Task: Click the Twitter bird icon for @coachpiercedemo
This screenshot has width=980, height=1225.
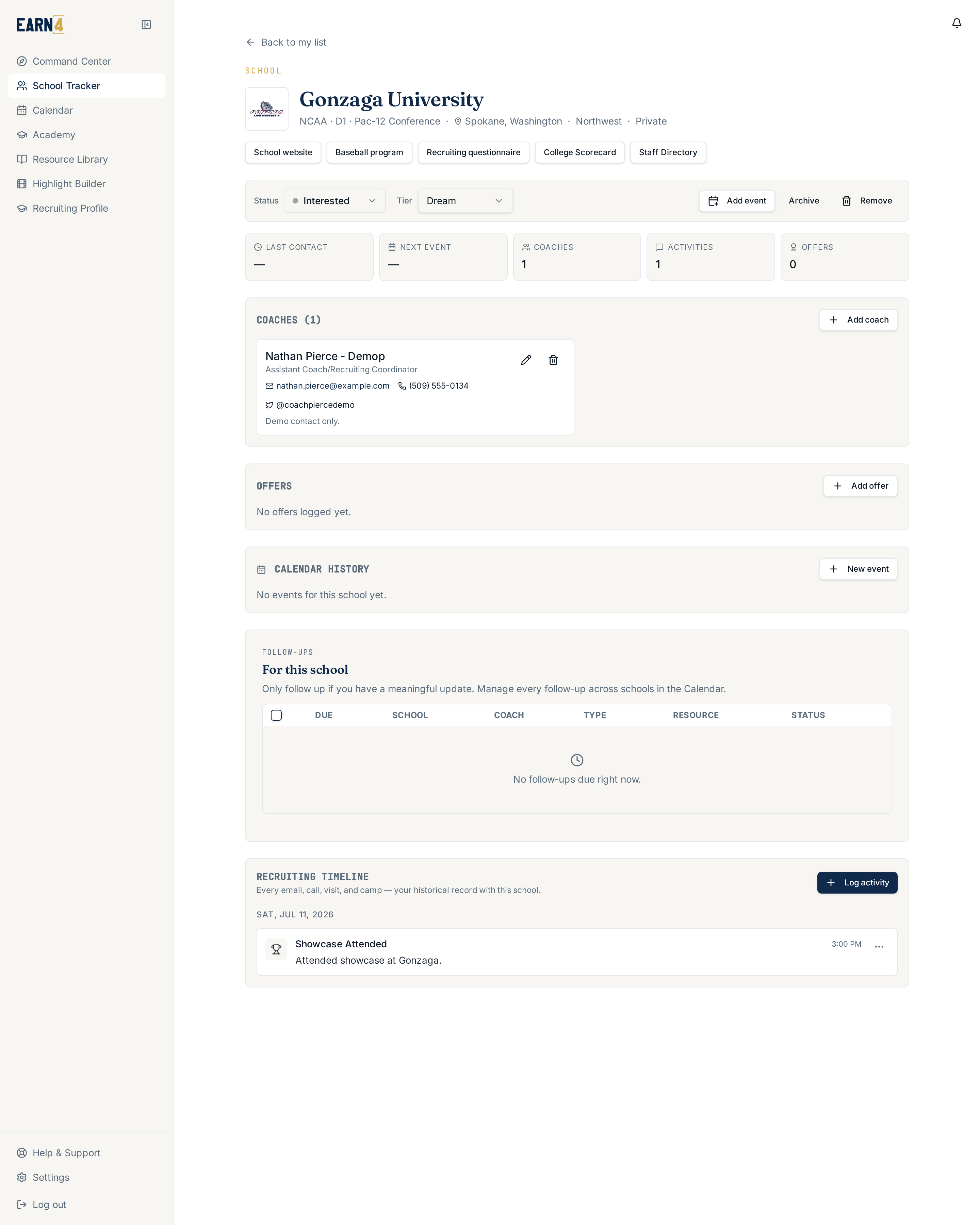Action: pos(269,405)
